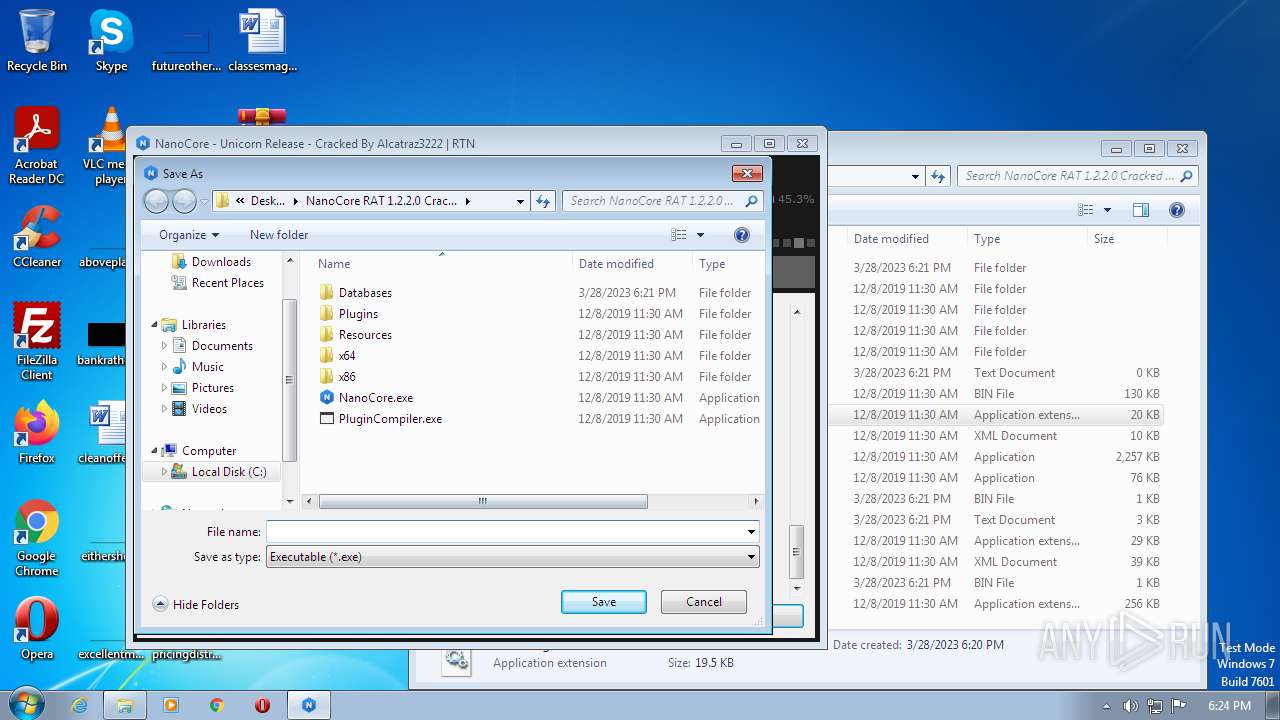The height and width of the screenshot is (720, 1280).
Task: Select Recent Places in navigation pane
Action: 227,283
